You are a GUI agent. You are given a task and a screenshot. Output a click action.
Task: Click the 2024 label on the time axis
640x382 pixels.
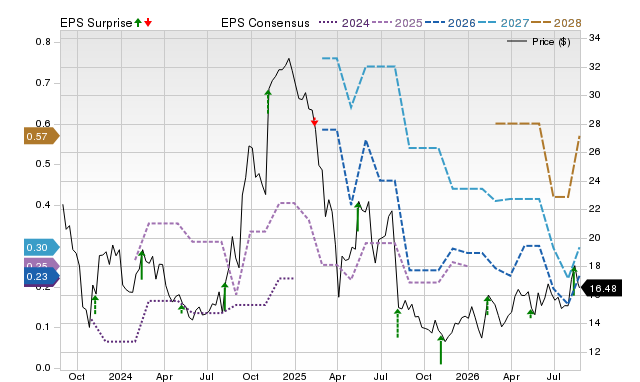click(x=120, y=376)
